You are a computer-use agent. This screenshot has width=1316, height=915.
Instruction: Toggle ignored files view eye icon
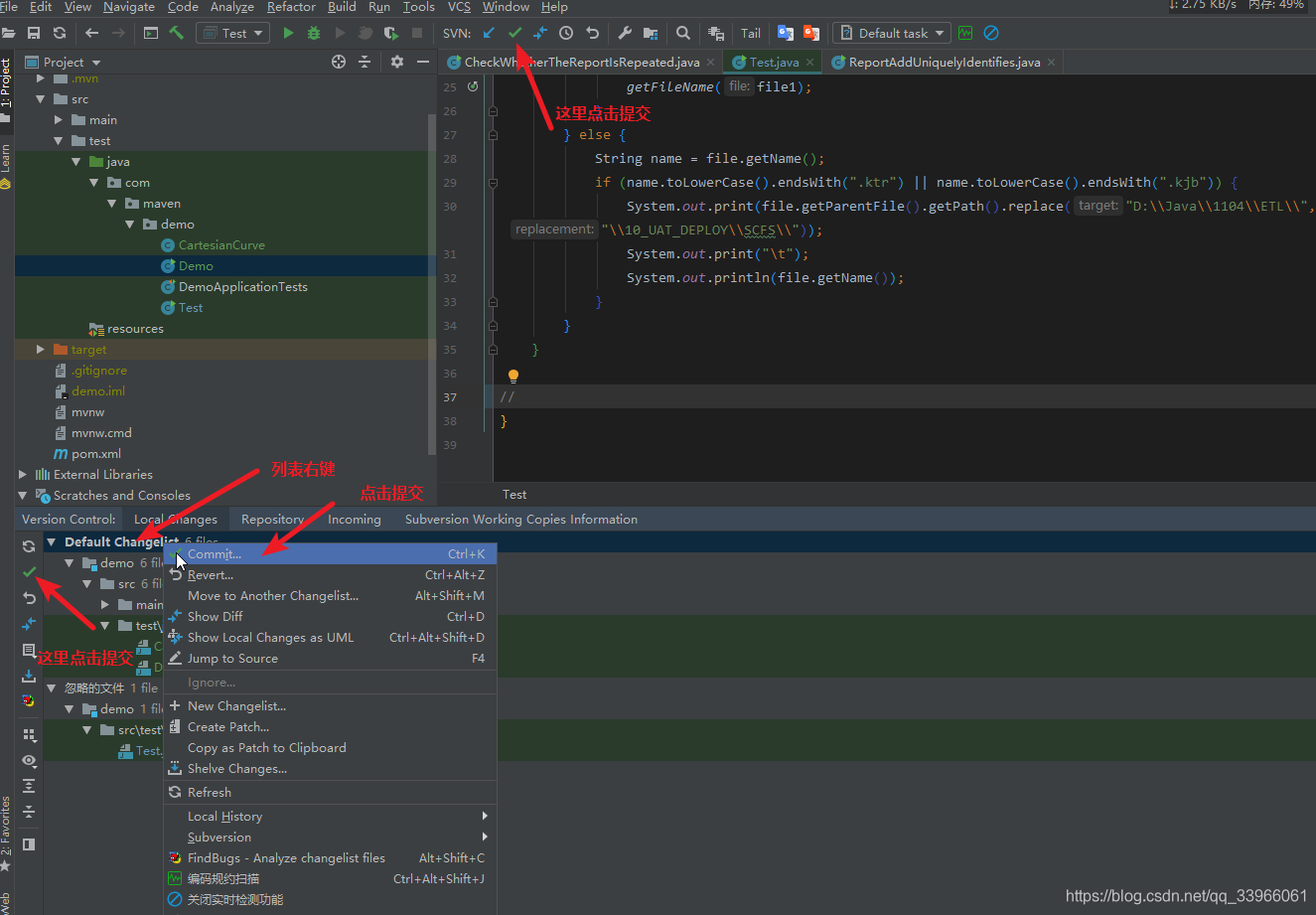click(x=29, y=761)
